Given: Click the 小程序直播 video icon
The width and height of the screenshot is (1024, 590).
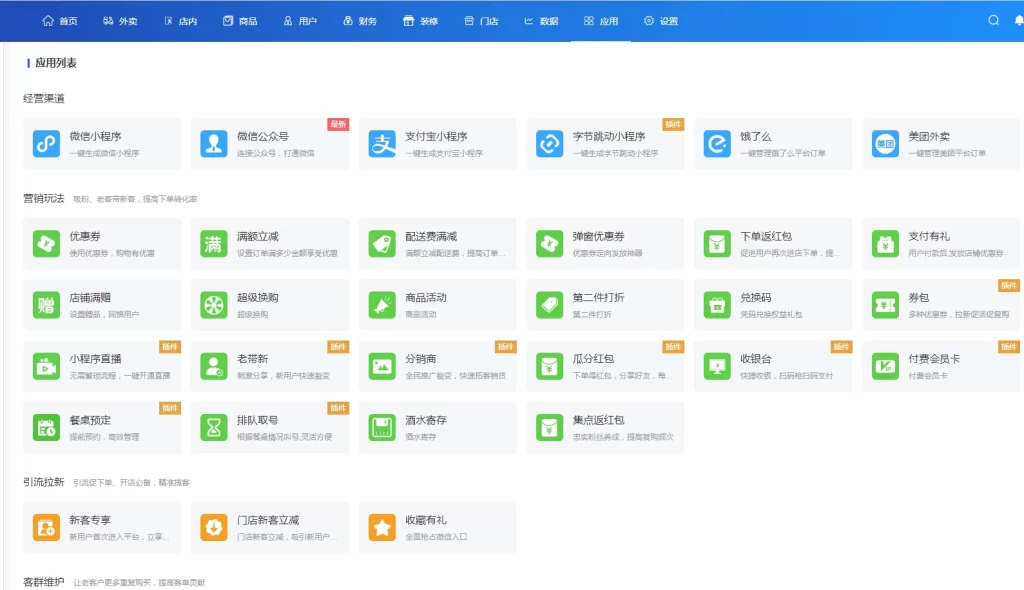Looking at the screenshot, I should click(46, 366).
